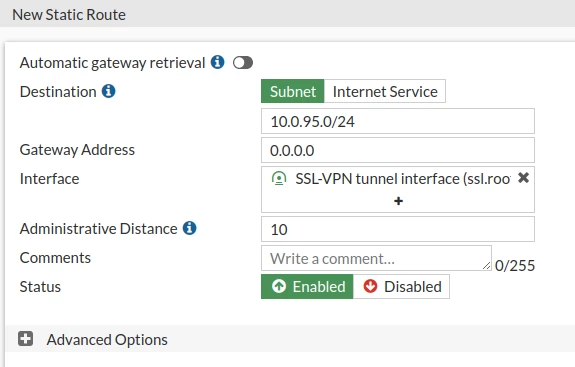Expand the Advanced Options section
This screenshot has height=367, width=575.
[26, 339]
